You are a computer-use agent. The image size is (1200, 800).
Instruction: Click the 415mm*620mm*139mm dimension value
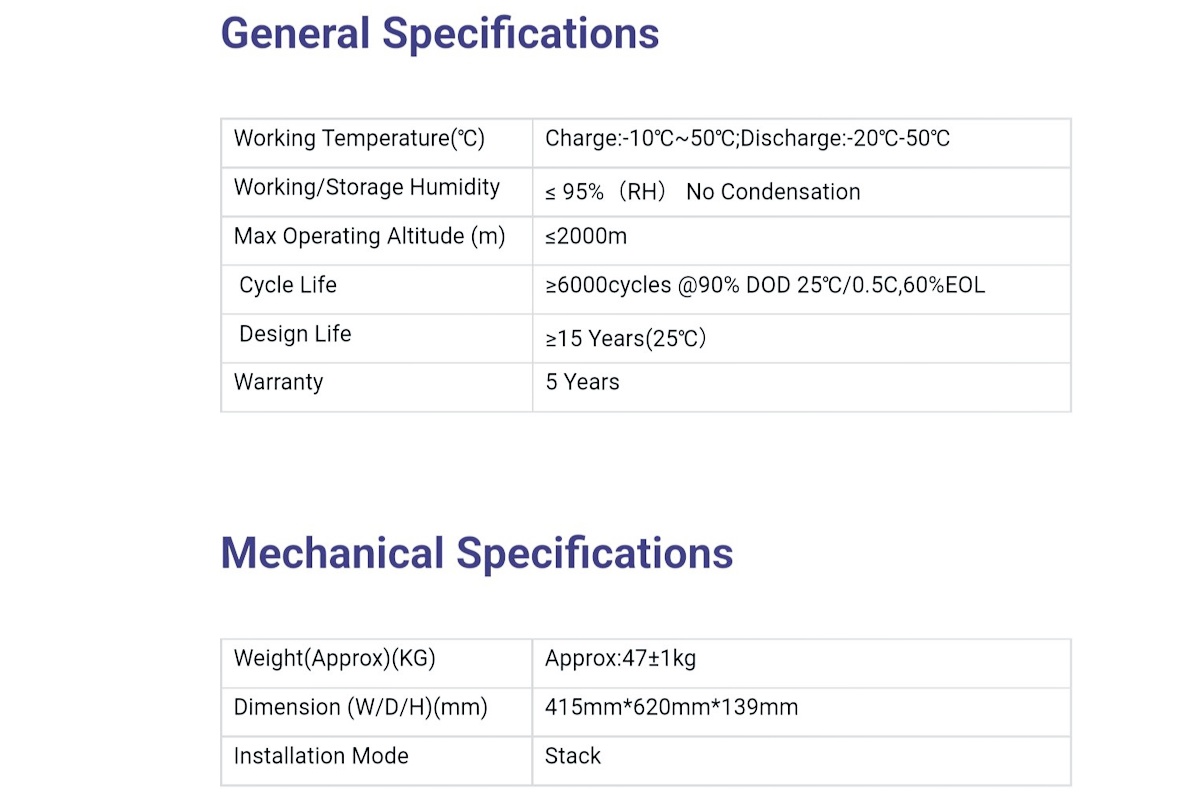671,708
